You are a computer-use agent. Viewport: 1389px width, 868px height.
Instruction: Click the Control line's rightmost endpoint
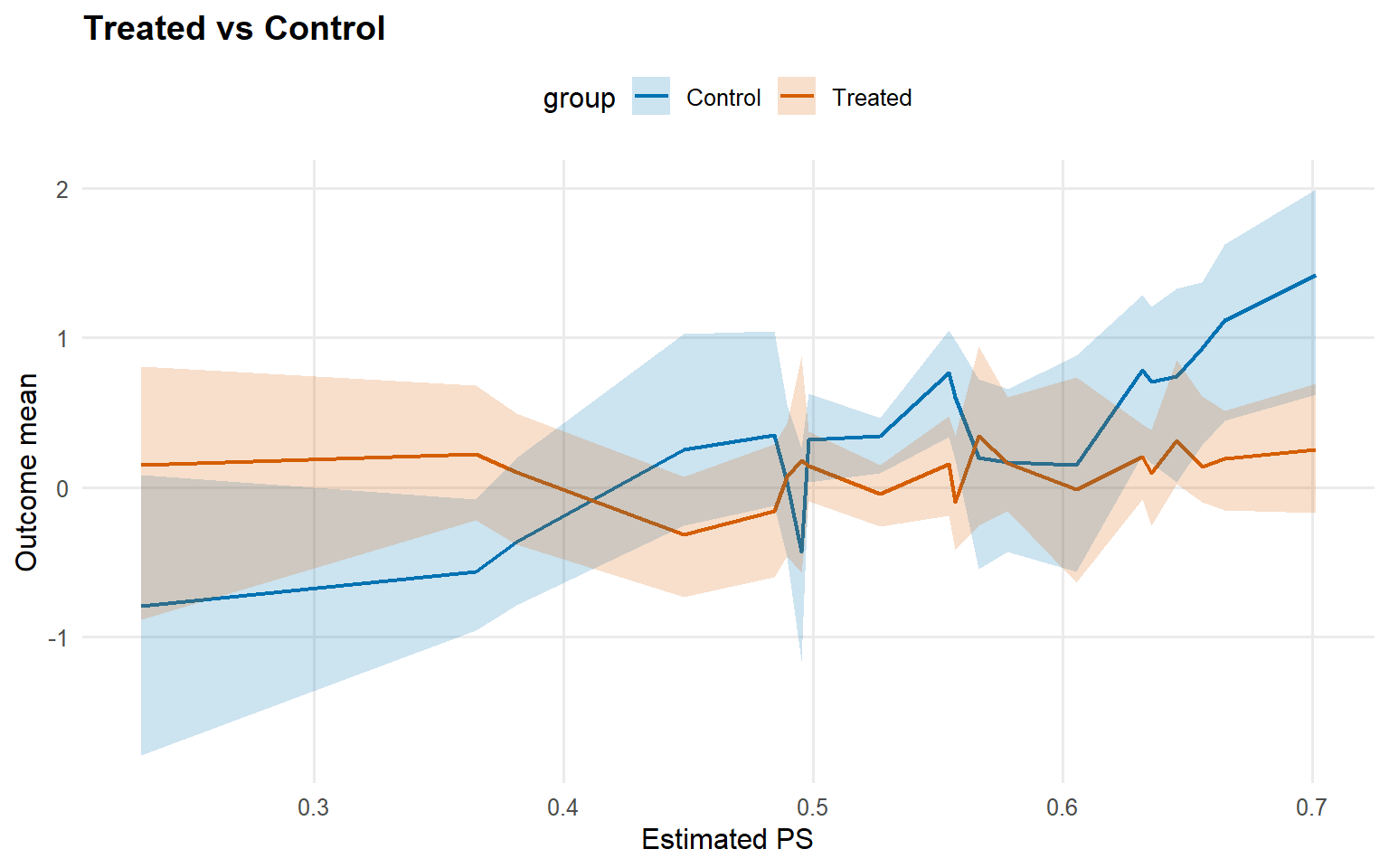coord(1314,276)
